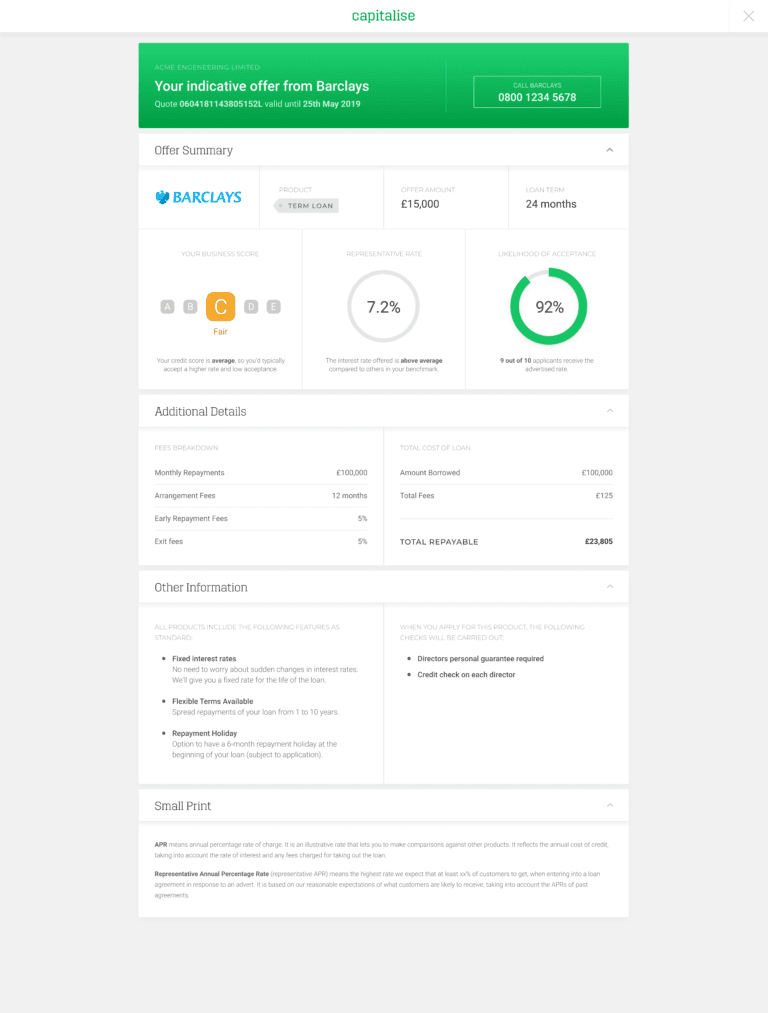
Task: Click the Exit fees row
Action: [x=261, y=541]
